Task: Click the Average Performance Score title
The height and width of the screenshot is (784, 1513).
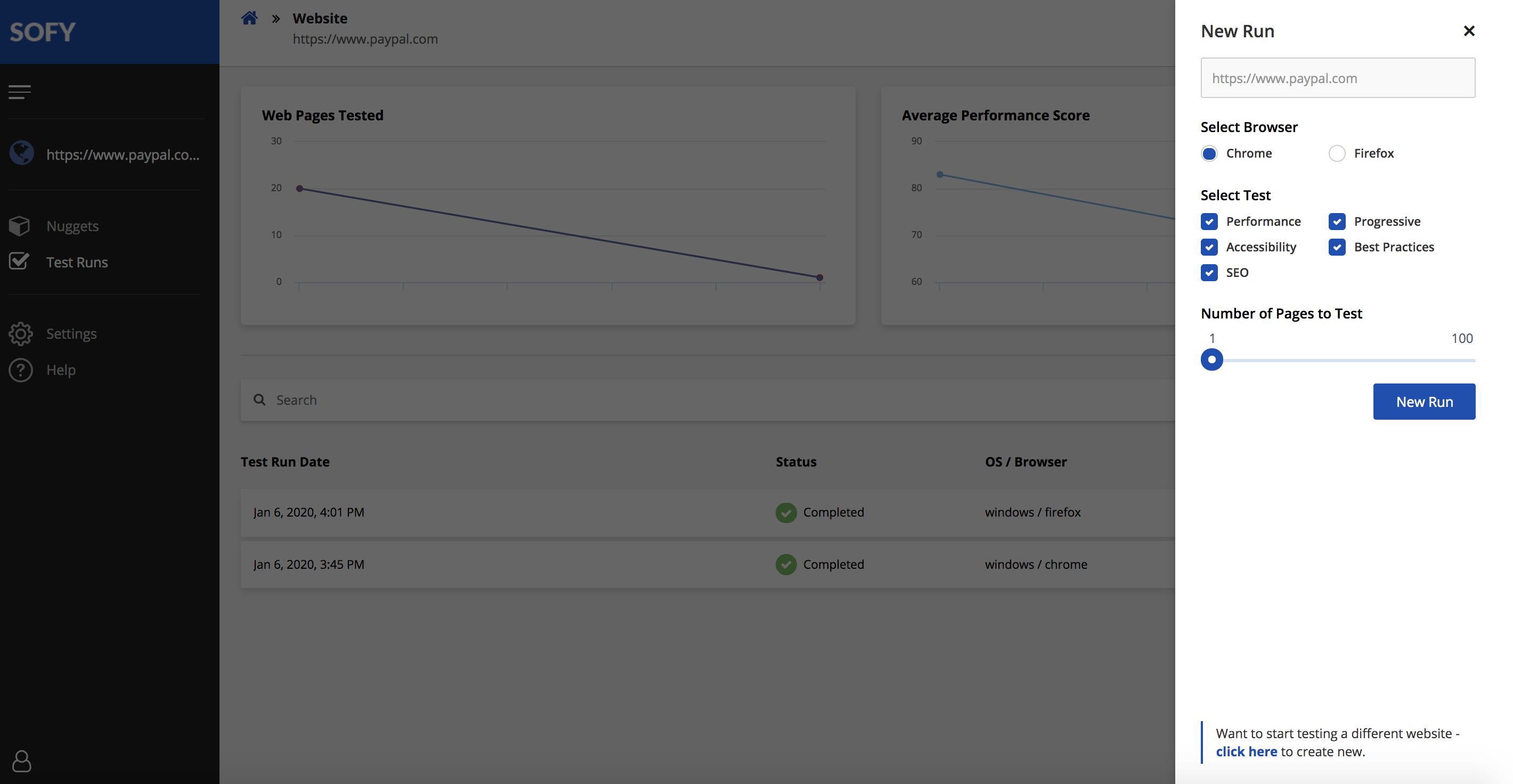Action: tap(996, 115)
